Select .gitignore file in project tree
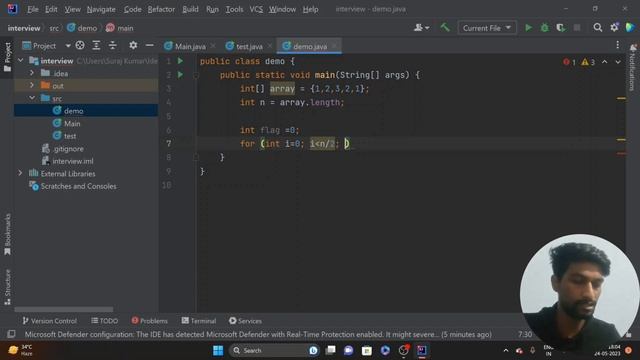 coord(68,149)
